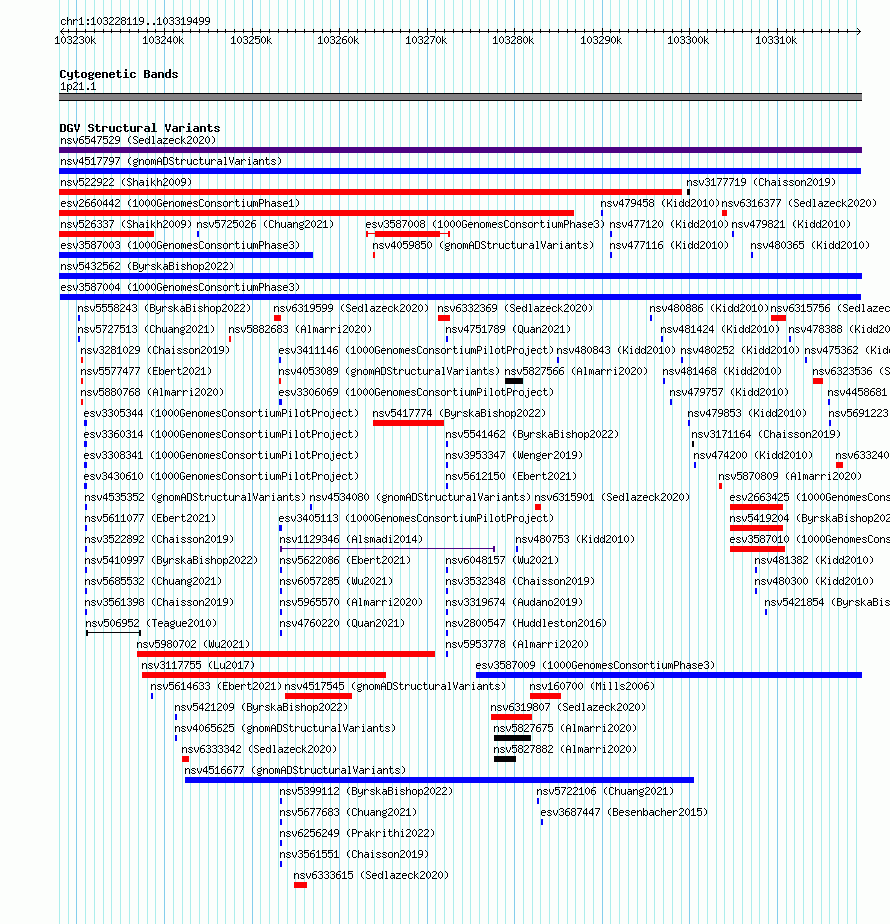Click nsv479458 (Kidd2010) label
Viewport: 890px width, 924px height.
(x=660, y=203)
